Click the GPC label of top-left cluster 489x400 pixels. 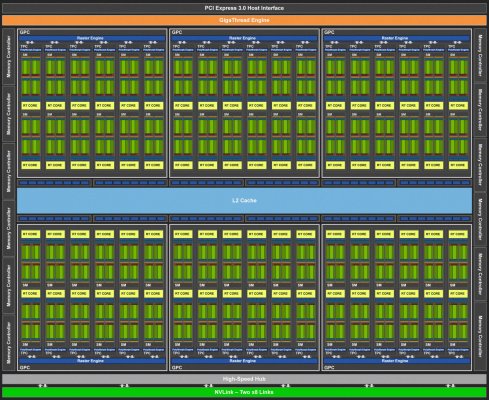tap(25, 32)
